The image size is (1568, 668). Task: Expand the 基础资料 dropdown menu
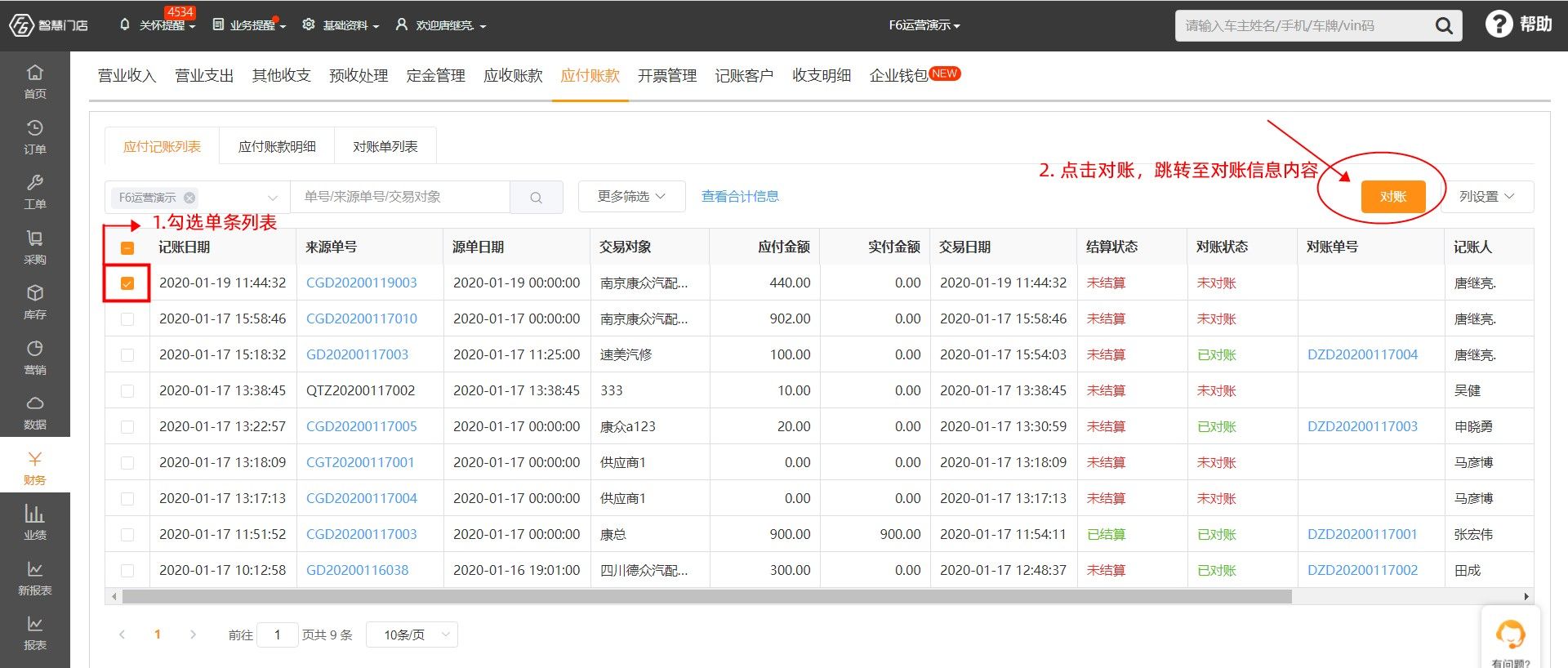[x=341, y=25]
